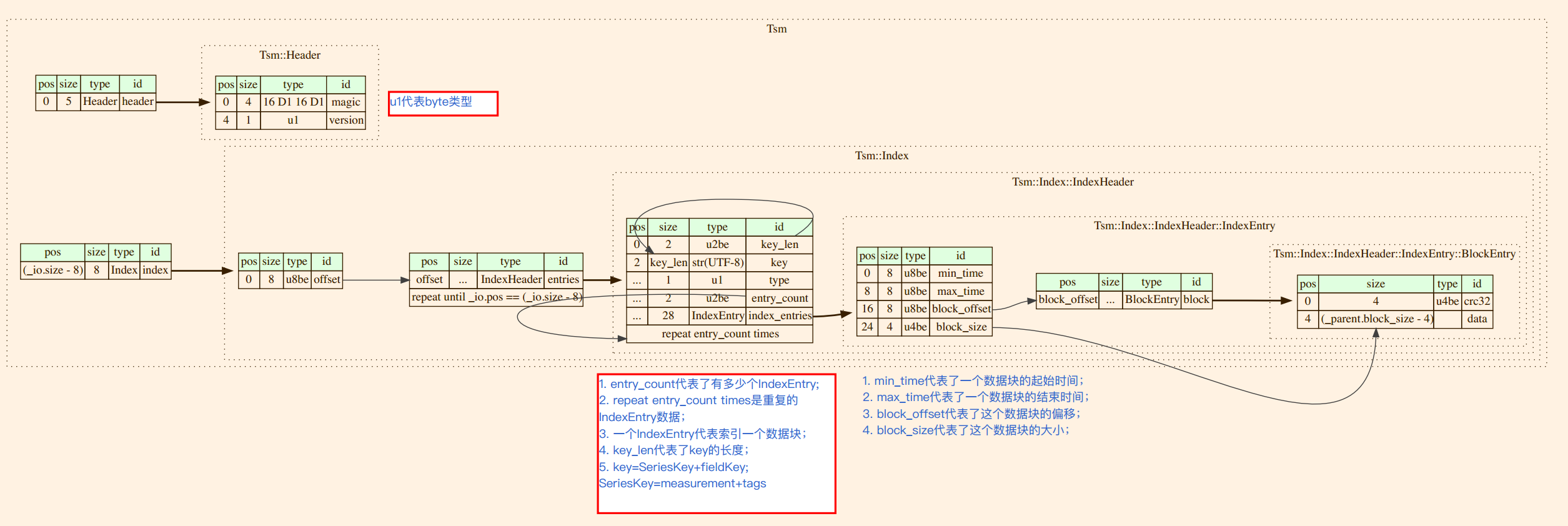Select the red-boxed 'u1代表byte类型' annotation
The height and width of the screenshot is (526, 1568).
(442, 103)
